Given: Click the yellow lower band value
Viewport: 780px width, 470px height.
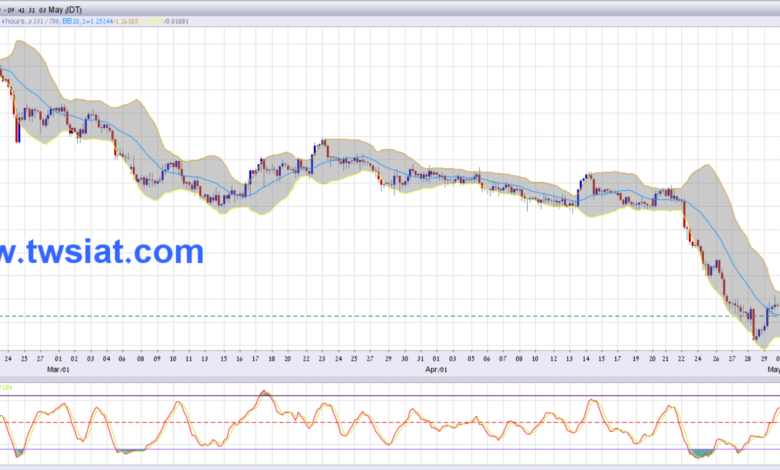Looking at the screenshot, I should tap(152, 21).
